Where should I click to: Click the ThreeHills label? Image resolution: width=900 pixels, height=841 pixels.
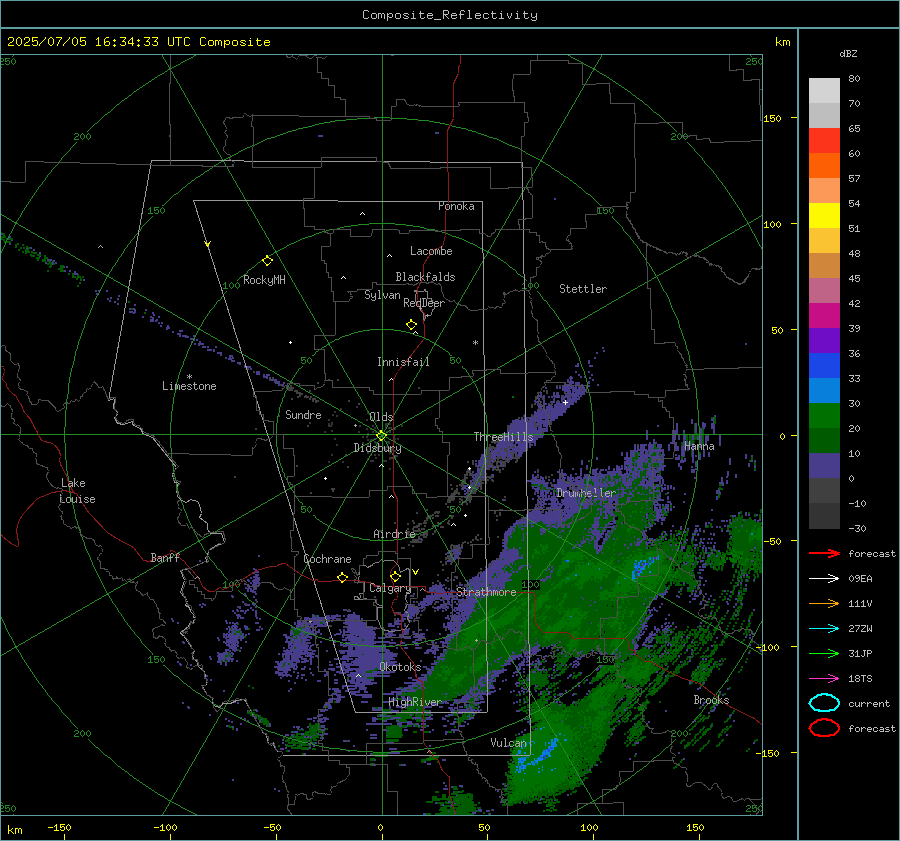(503, 437)
